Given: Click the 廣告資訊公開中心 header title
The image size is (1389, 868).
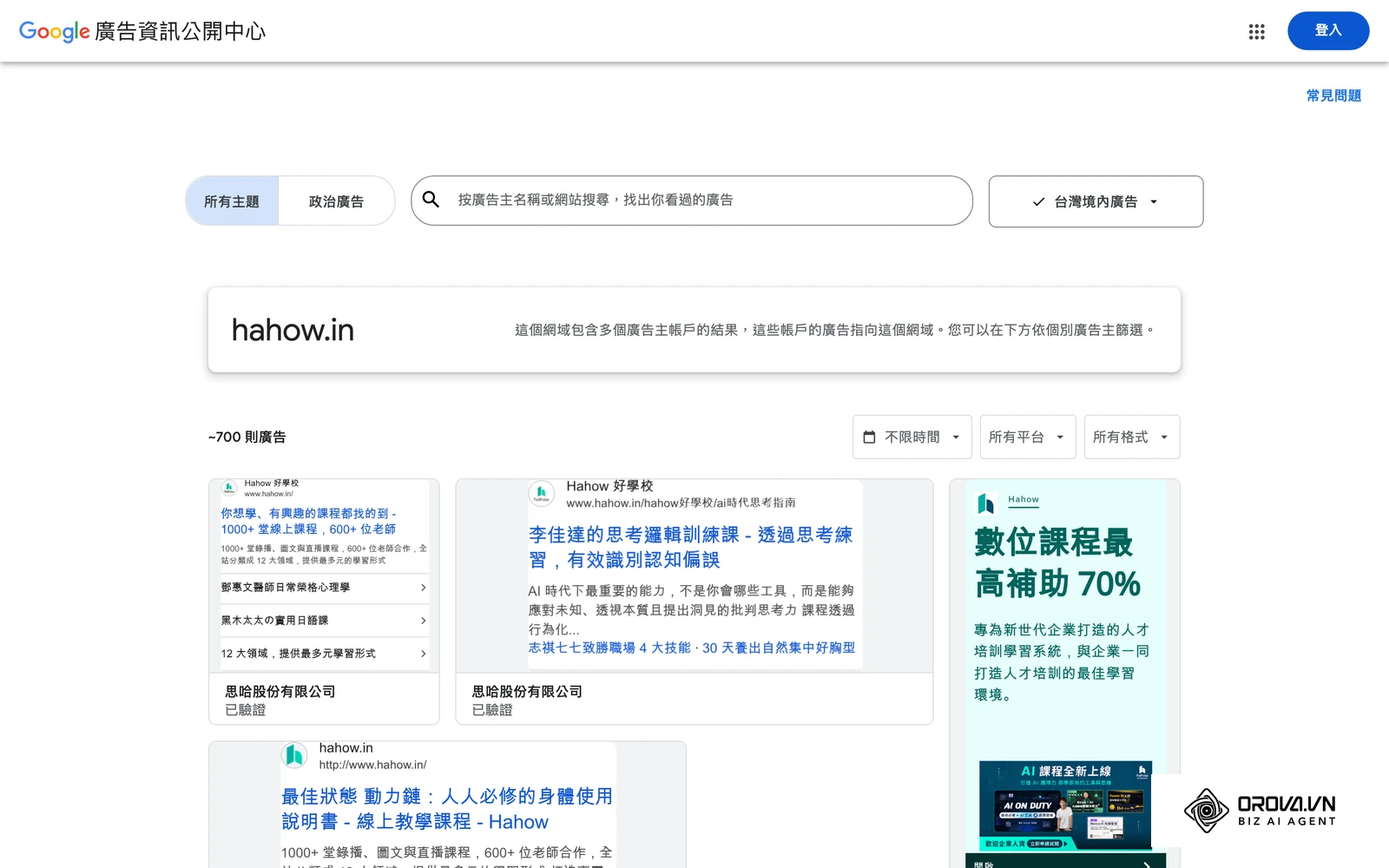Looking at the screenshot, I should click(180, 31).
